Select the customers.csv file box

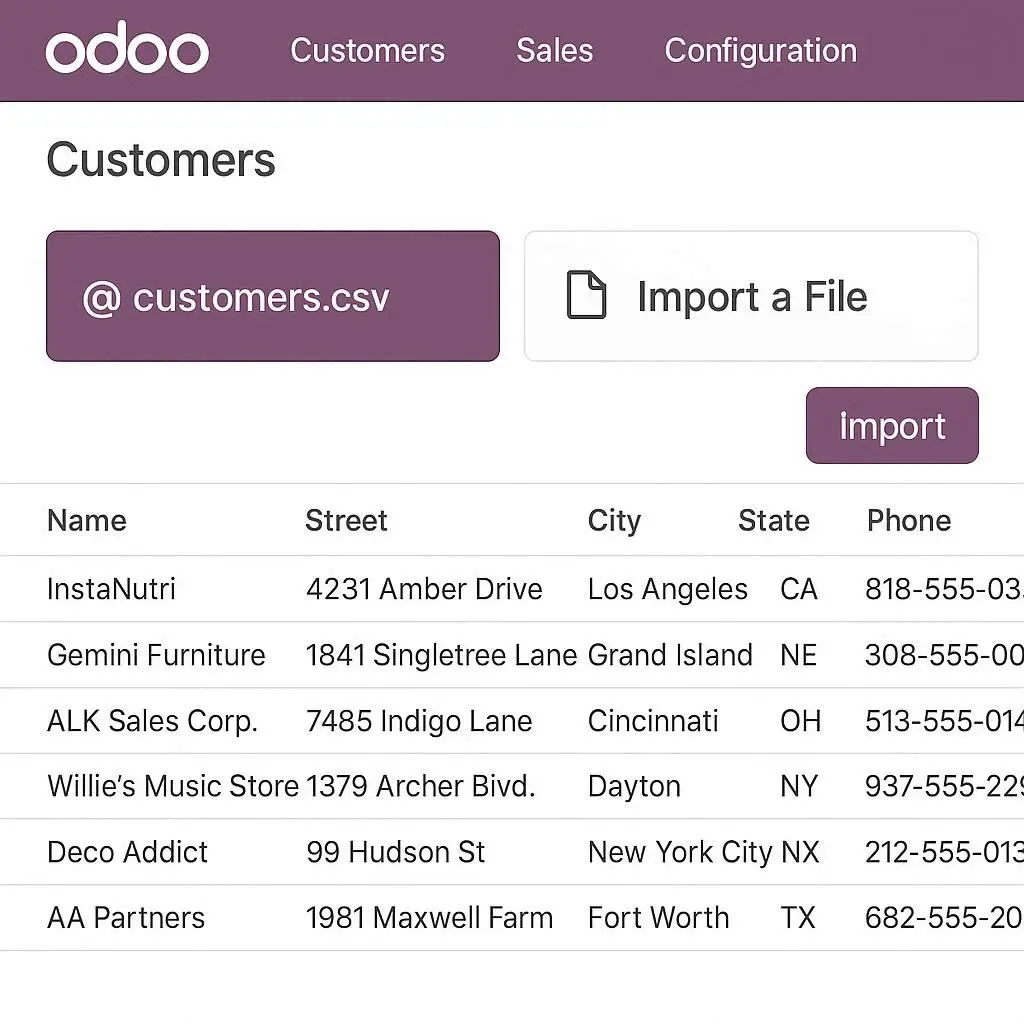click(272, 296)
